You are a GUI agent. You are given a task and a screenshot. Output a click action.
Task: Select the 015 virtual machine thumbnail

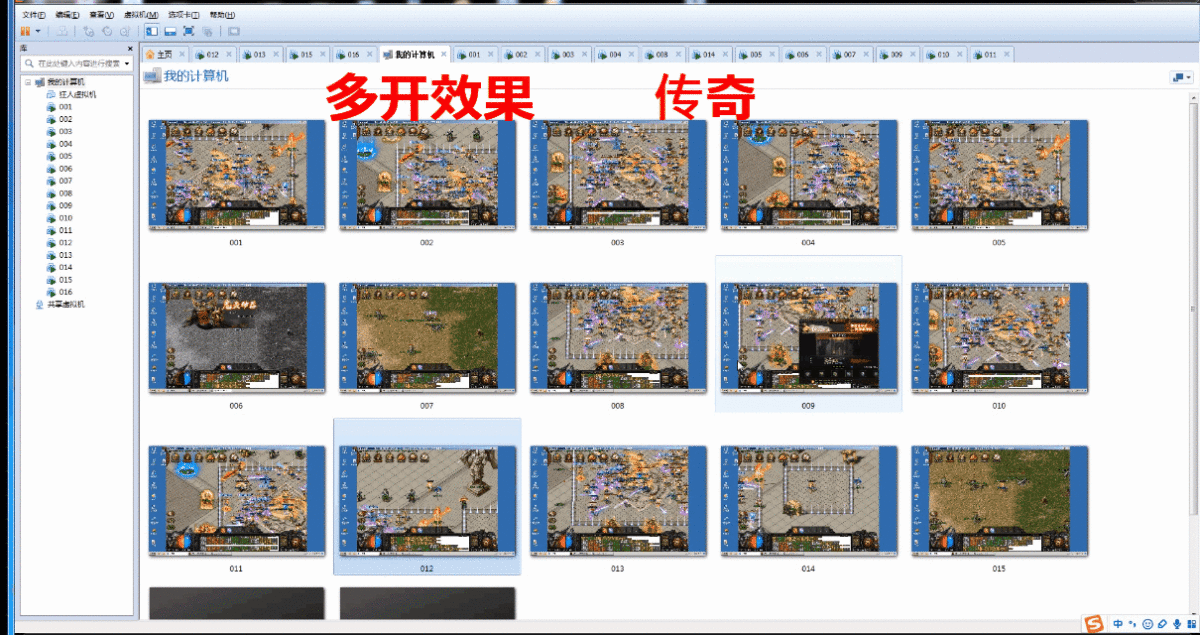point(999,501)
